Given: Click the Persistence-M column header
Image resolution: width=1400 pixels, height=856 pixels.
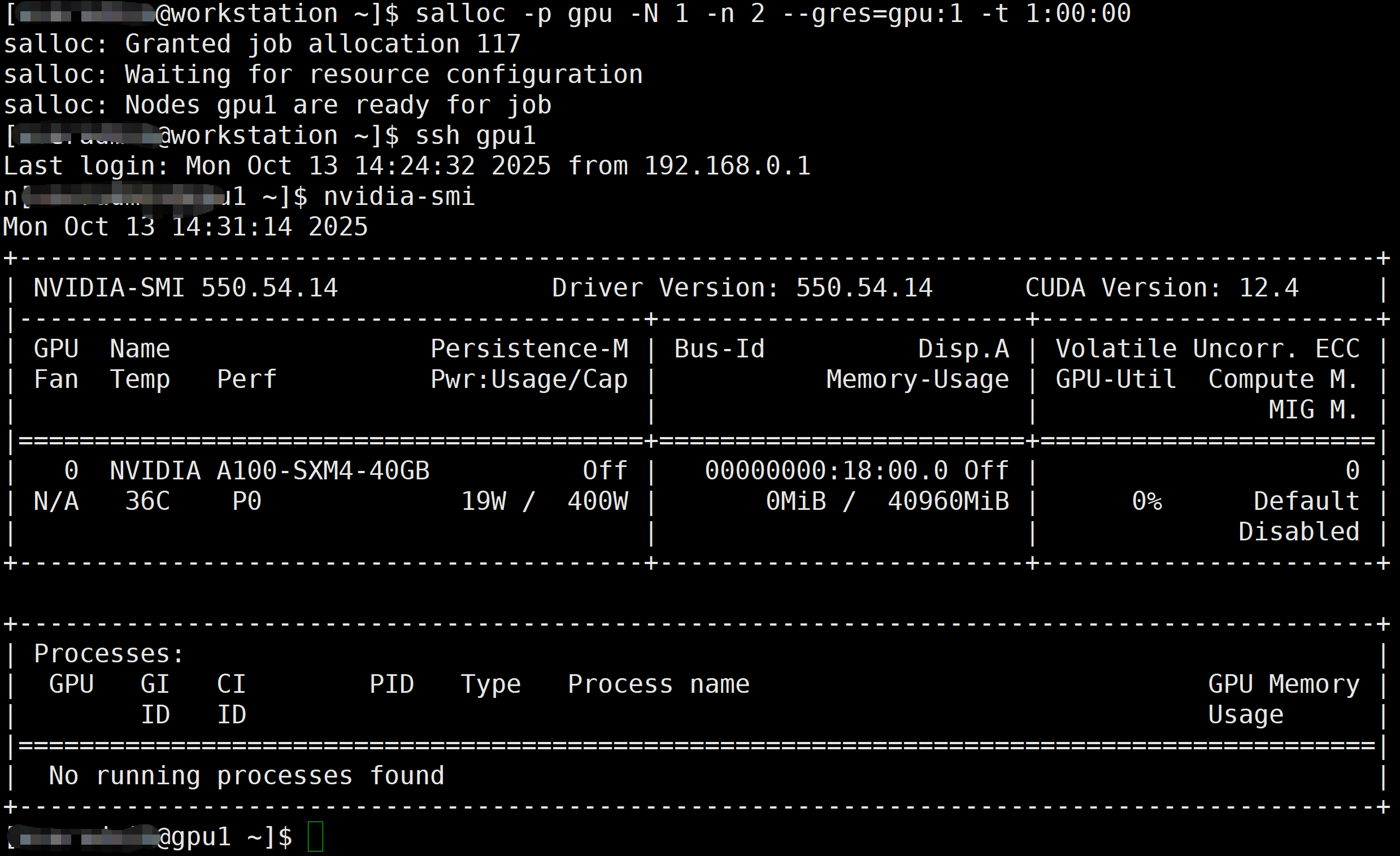Looking at the screenshot, I should pos(529,349).
